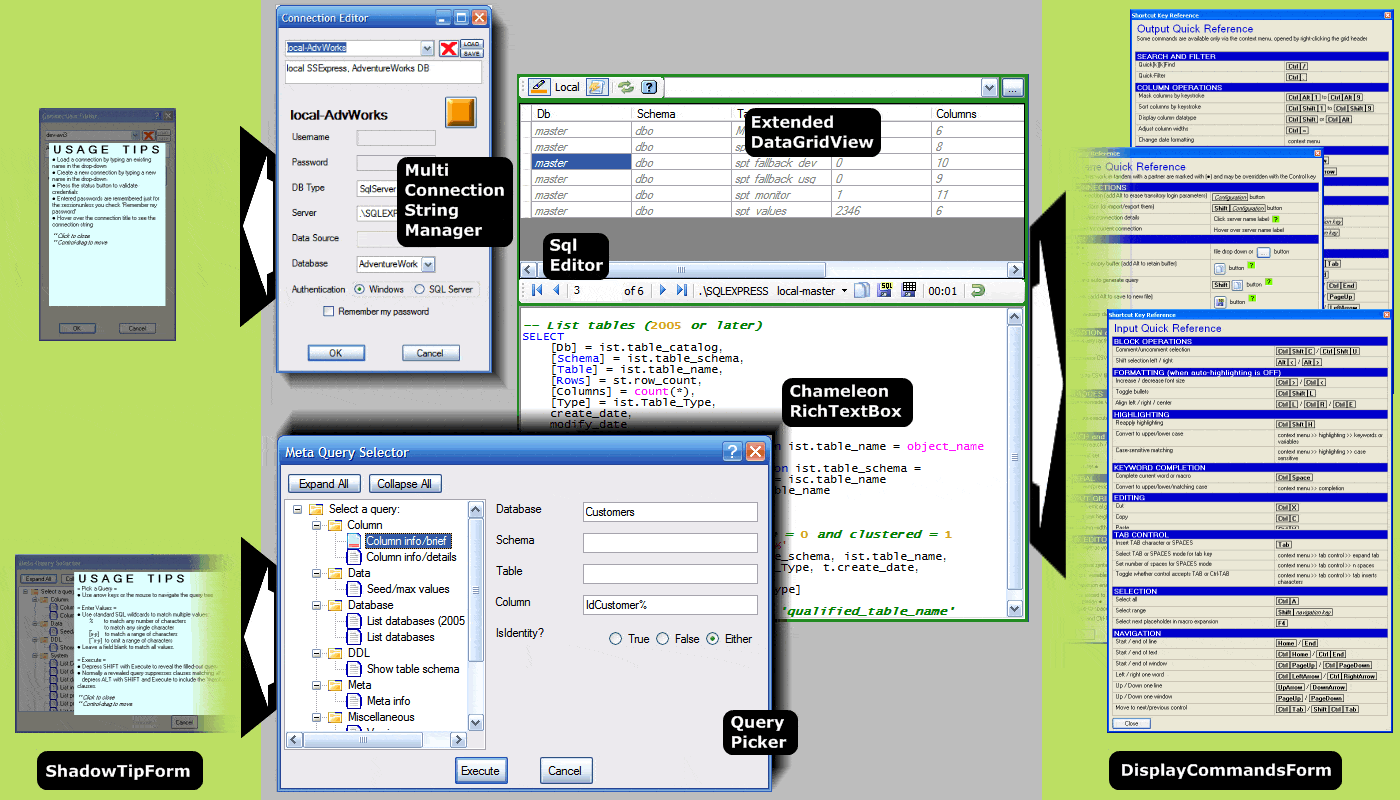The width and height of the screenshot is (1400, 800).
Task: Click the copy pages icon in navigator bar
Action: [862, 290]
